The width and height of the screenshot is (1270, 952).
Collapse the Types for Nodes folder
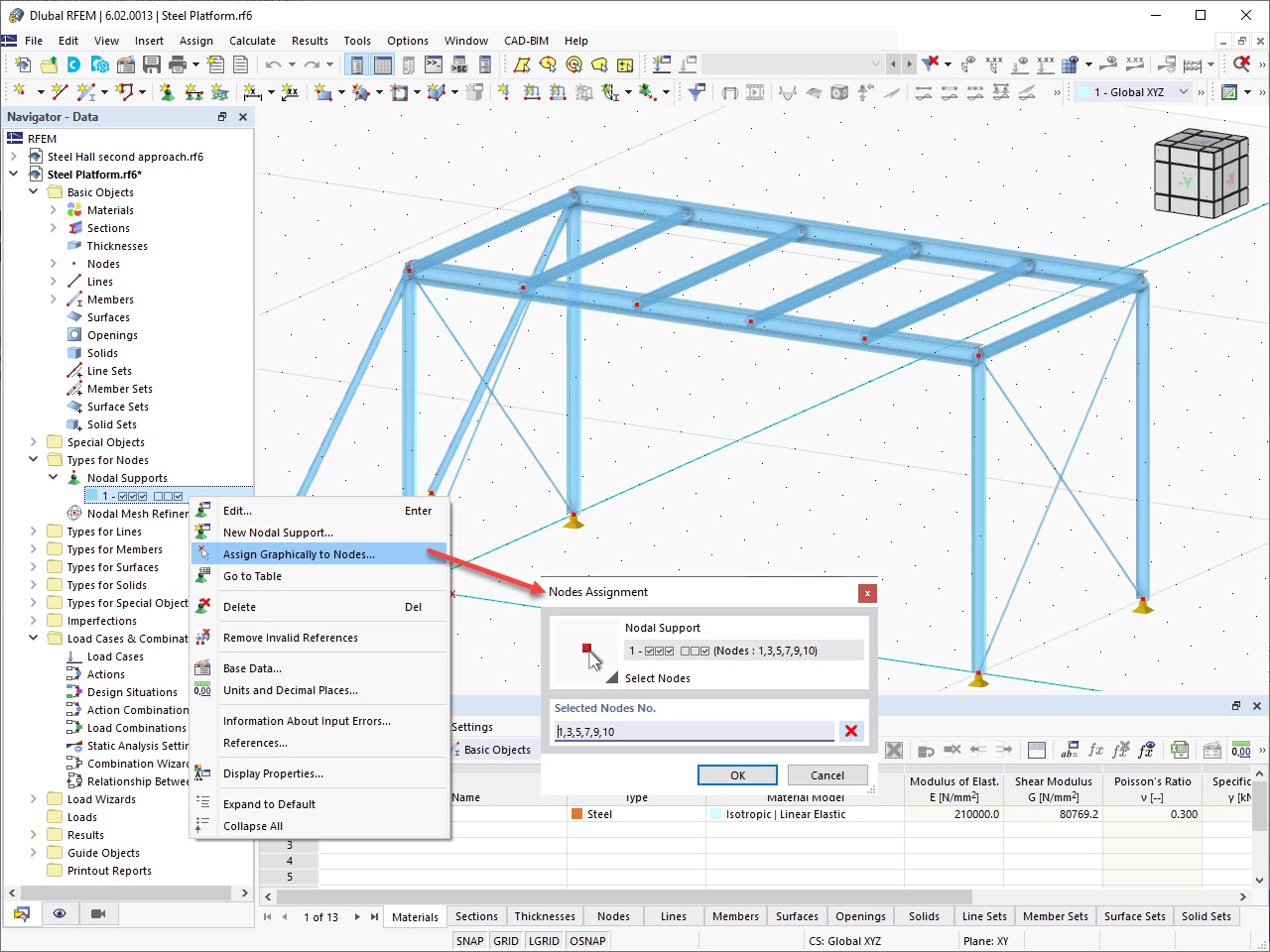tap(34, 460)
